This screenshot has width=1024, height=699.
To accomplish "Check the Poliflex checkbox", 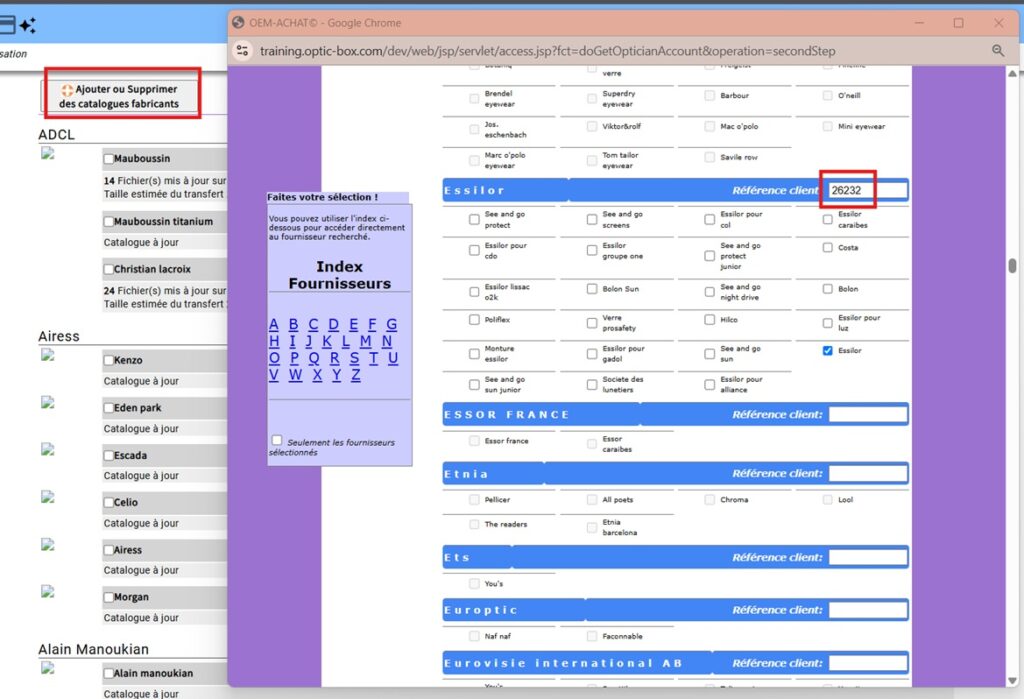I will click(x=474, y=319).
